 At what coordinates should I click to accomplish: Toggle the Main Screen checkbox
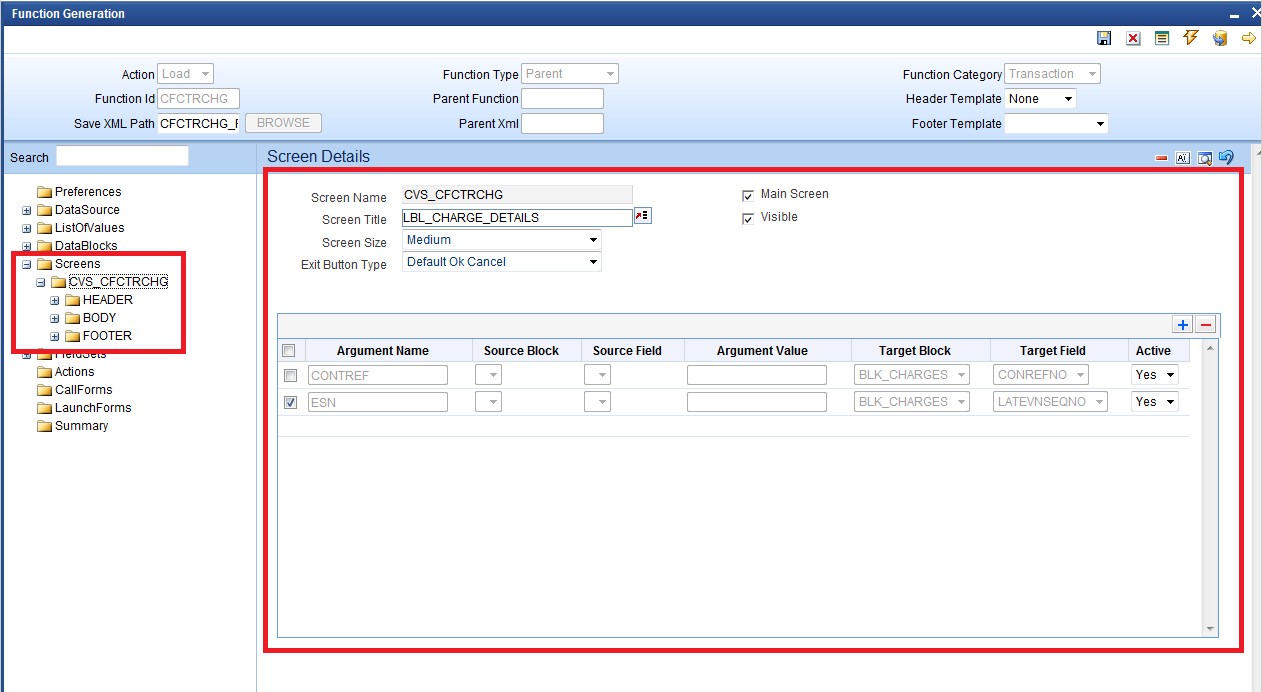[748, 196]
